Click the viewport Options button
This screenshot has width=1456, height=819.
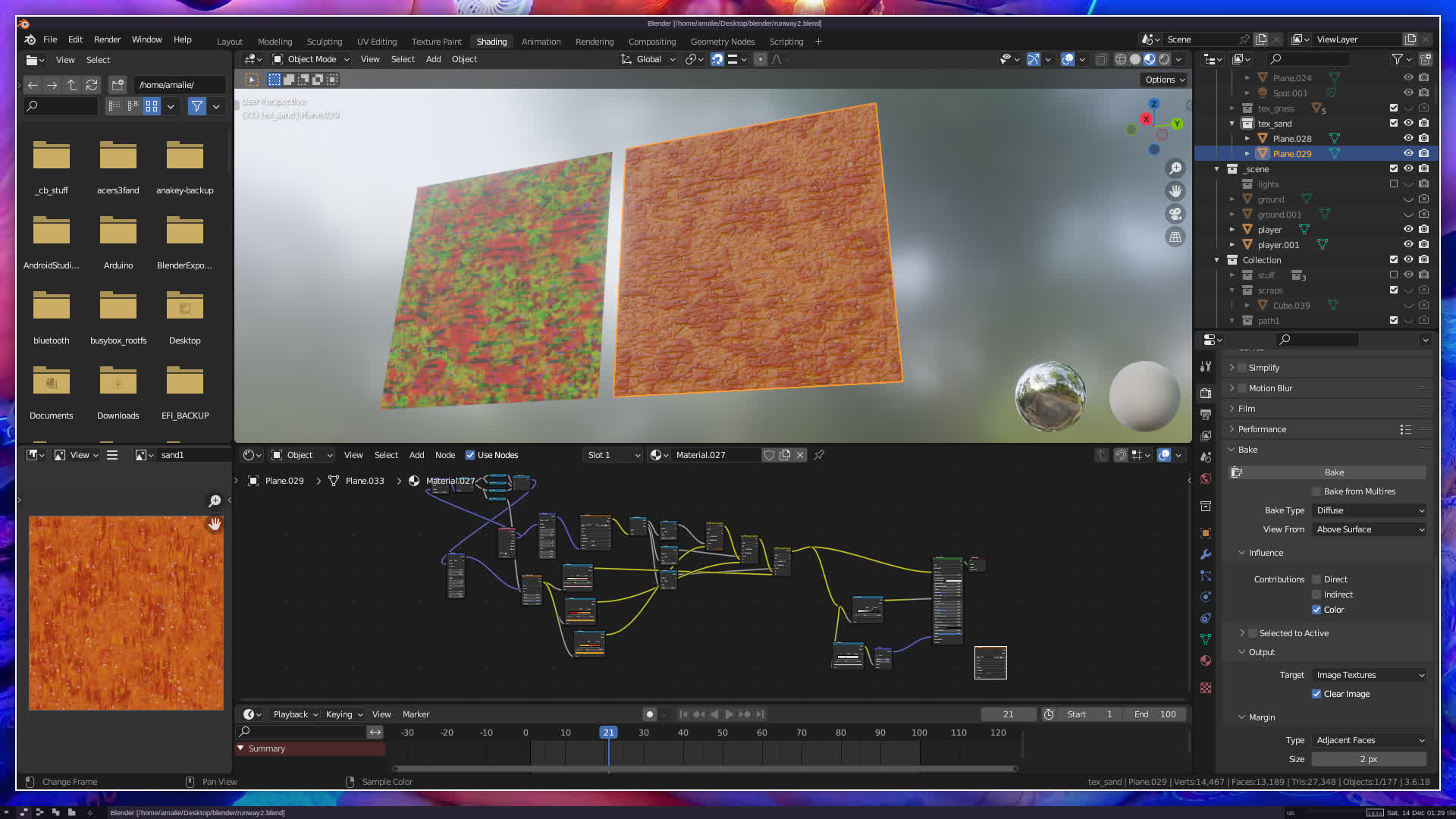coord(1164,80)
